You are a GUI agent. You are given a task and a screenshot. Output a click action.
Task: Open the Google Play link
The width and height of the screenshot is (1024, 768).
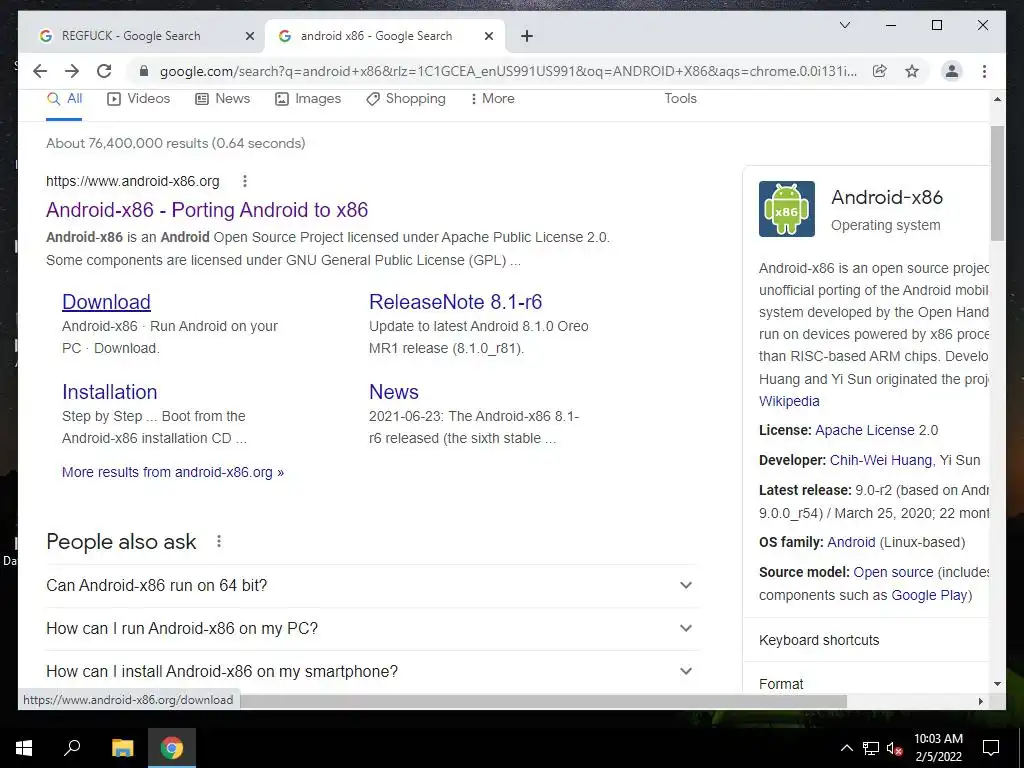pos(929,596)
